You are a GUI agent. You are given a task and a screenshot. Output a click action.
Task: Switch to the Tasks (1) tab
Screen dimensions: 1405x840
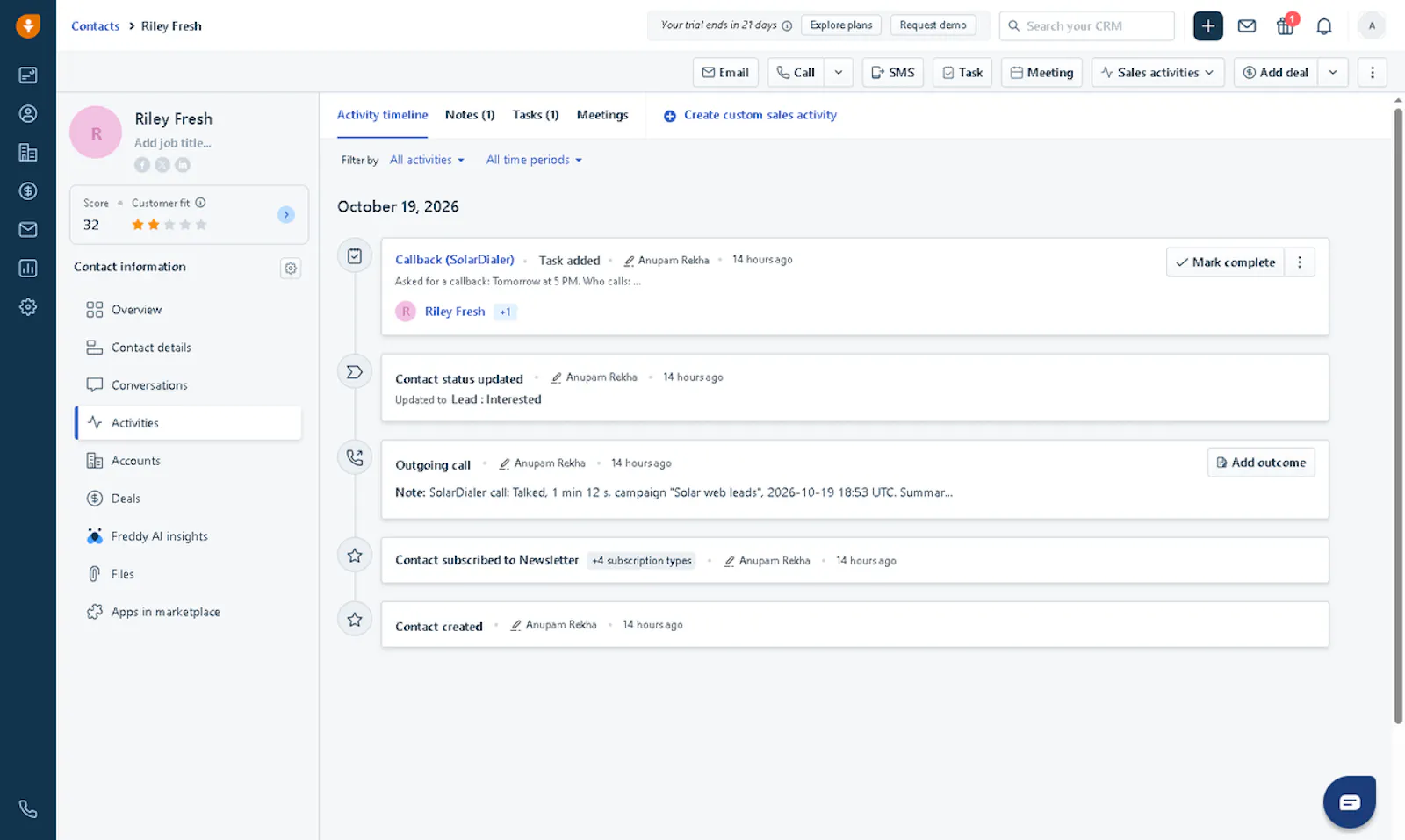(x=536, y=115)
